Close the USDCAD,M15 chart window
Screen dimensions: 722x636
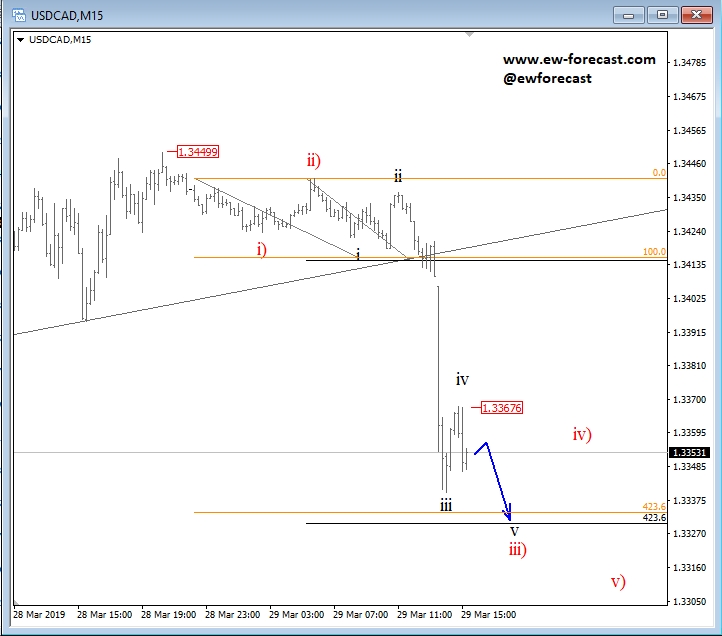tap(696, 15)
